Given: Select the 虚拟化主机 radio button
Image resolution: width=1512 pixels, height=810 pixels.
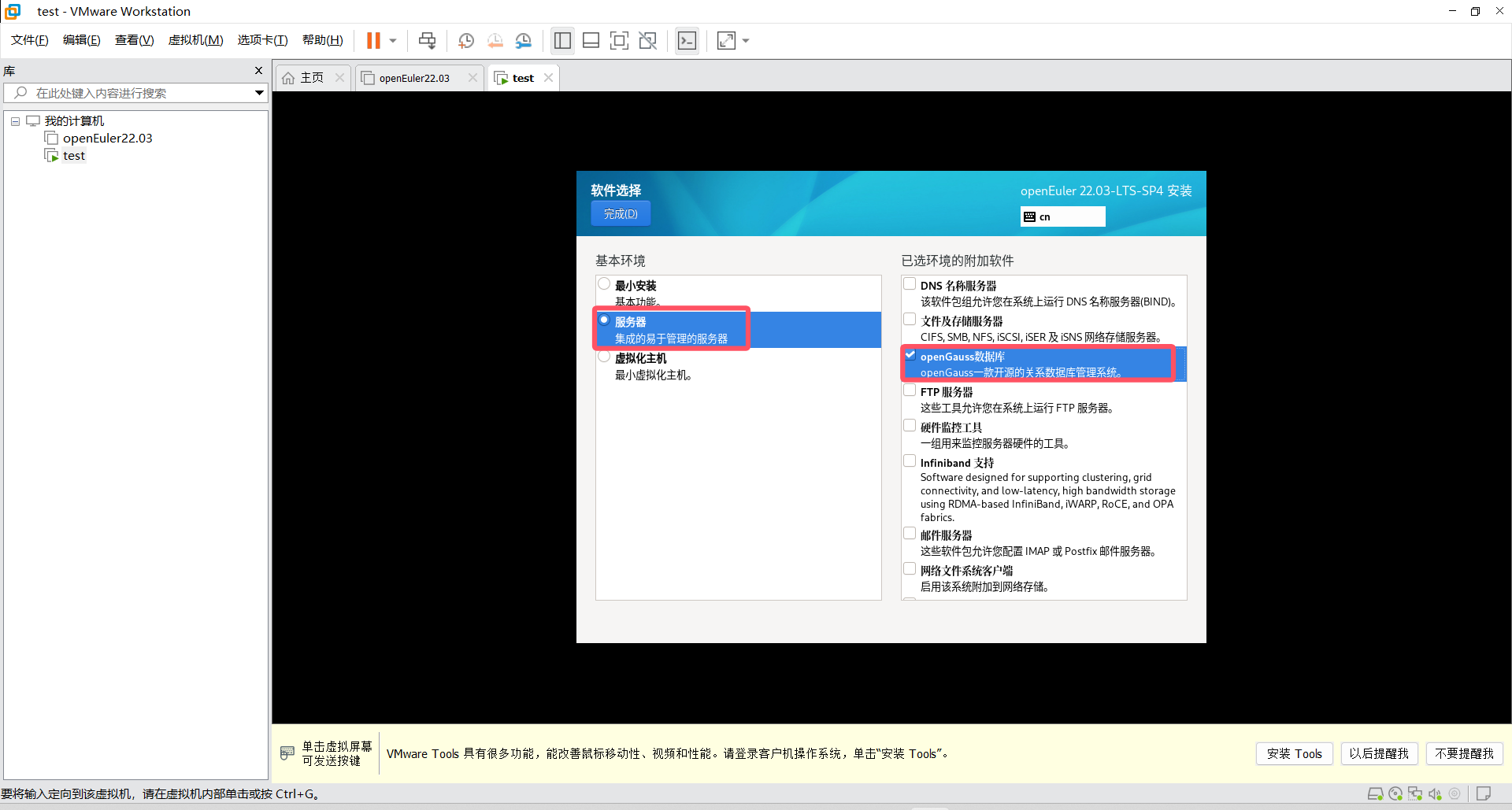Looking at the screenshot, I should pos(604,357).
